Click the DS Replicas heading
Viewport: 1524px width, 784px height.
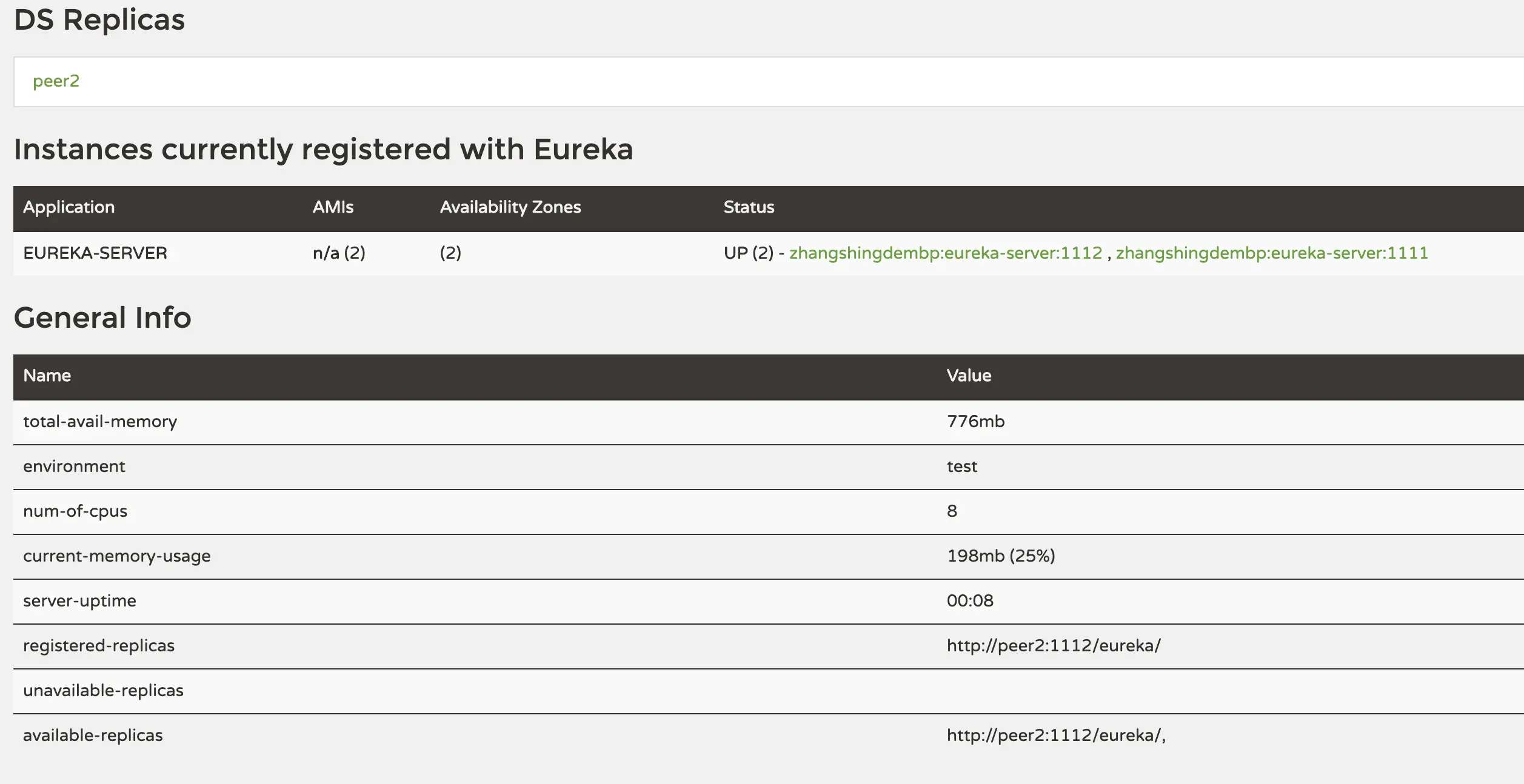pos(99,19)
